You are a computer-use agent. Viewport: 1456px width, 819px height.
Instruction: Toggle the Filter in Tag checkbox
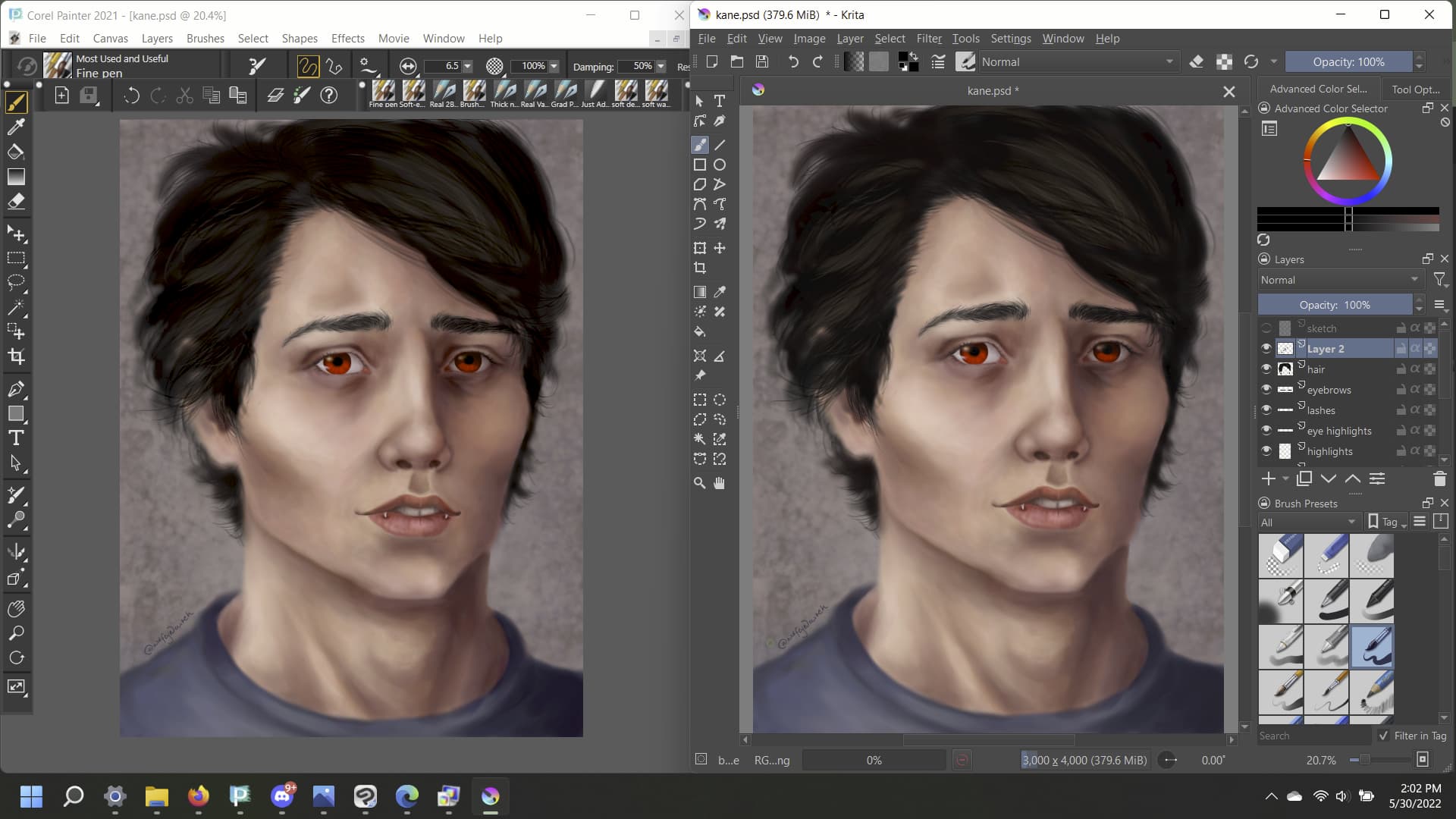(x=1384, y=736)
